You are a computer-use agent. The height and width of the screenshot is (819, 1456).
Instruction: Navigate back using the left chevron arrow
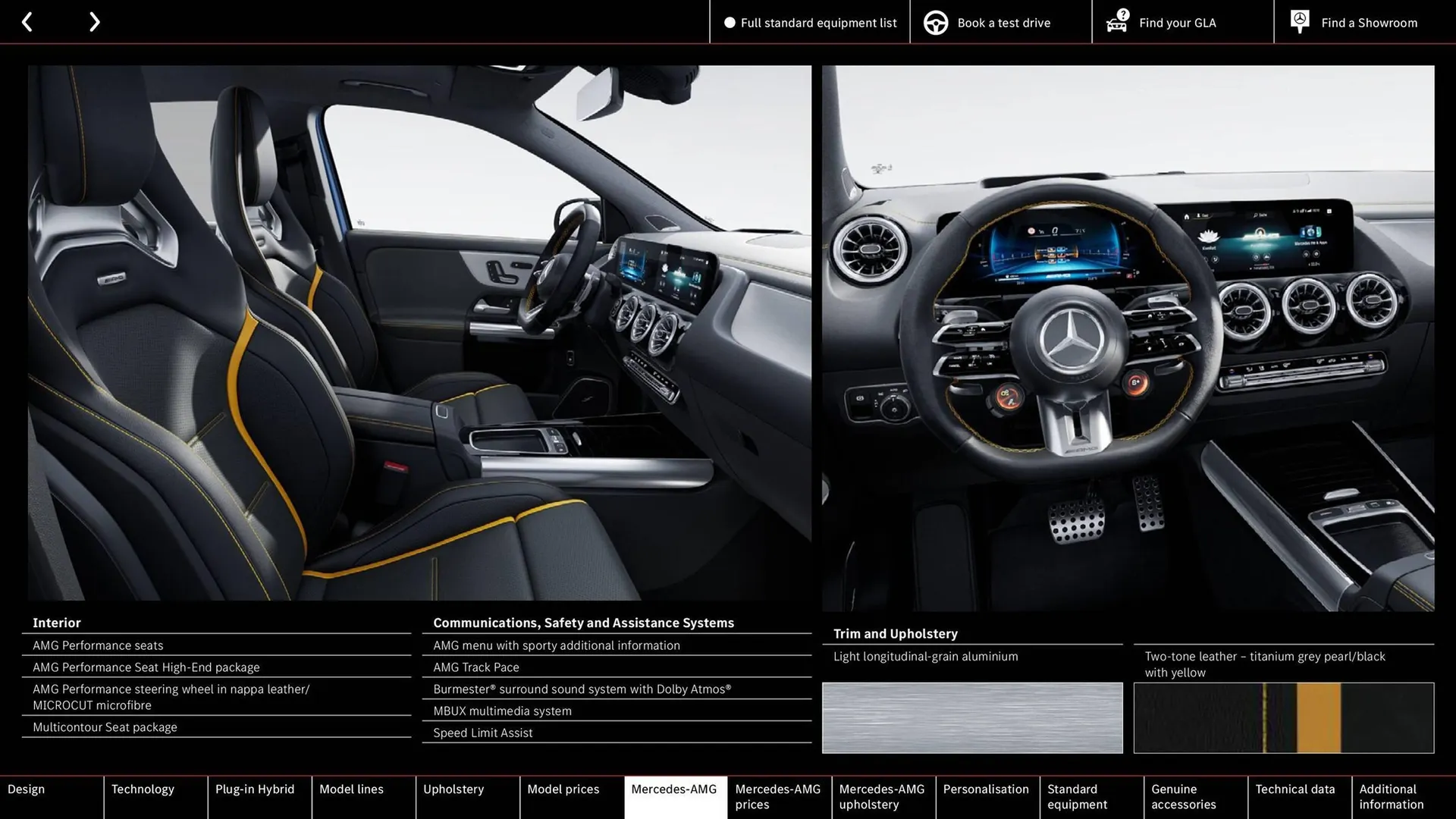(27, 21)
